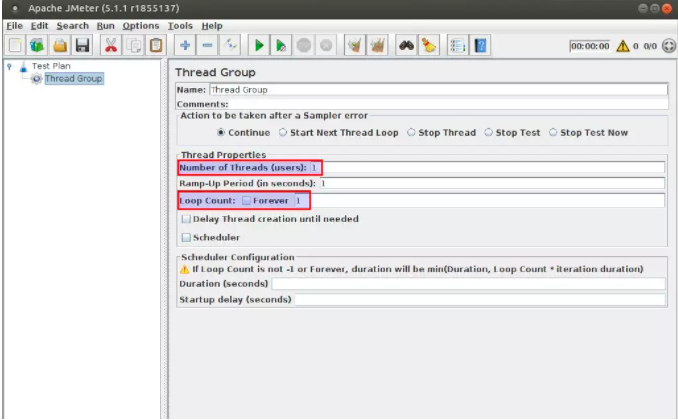The height and width of the screenshot is (420, 678).
Task: Click the remote engines circular icon at toolbar end
Action: [668, 46]
